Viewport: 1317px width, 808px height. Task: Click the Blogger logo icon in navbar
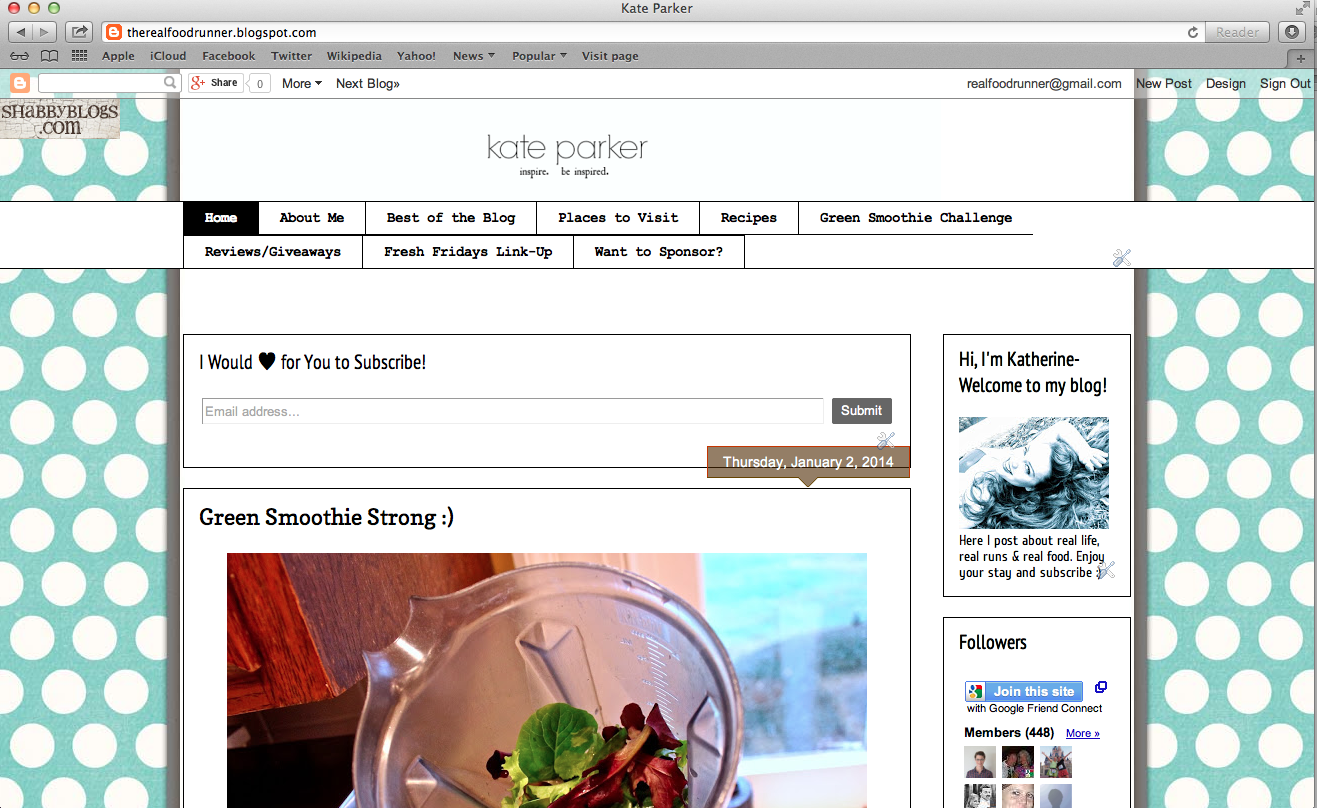coord(20,84)
